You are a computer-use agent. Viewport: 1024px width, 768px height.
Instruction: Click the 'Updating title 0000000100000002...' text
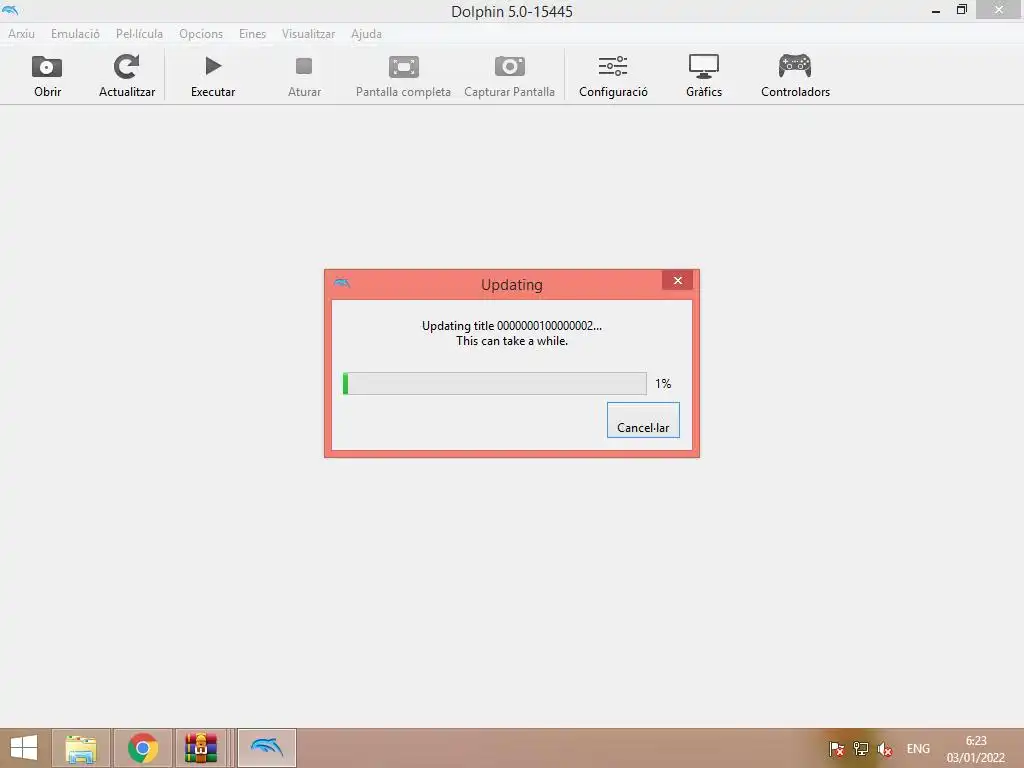[512, 326]
